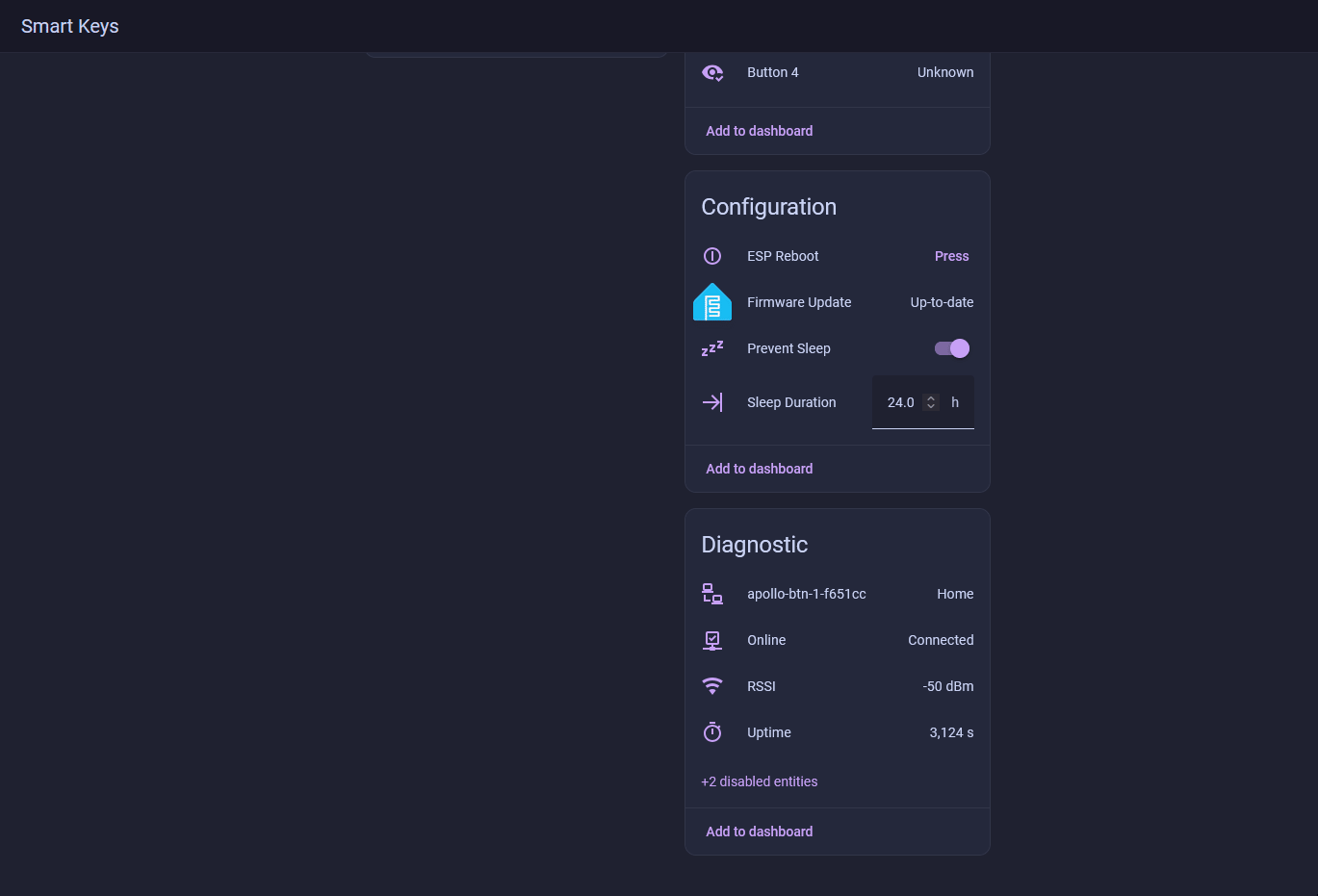Turn off the Prevent Sleep toggle
This screenshot has width=1318, height=896.
(952, 348)
